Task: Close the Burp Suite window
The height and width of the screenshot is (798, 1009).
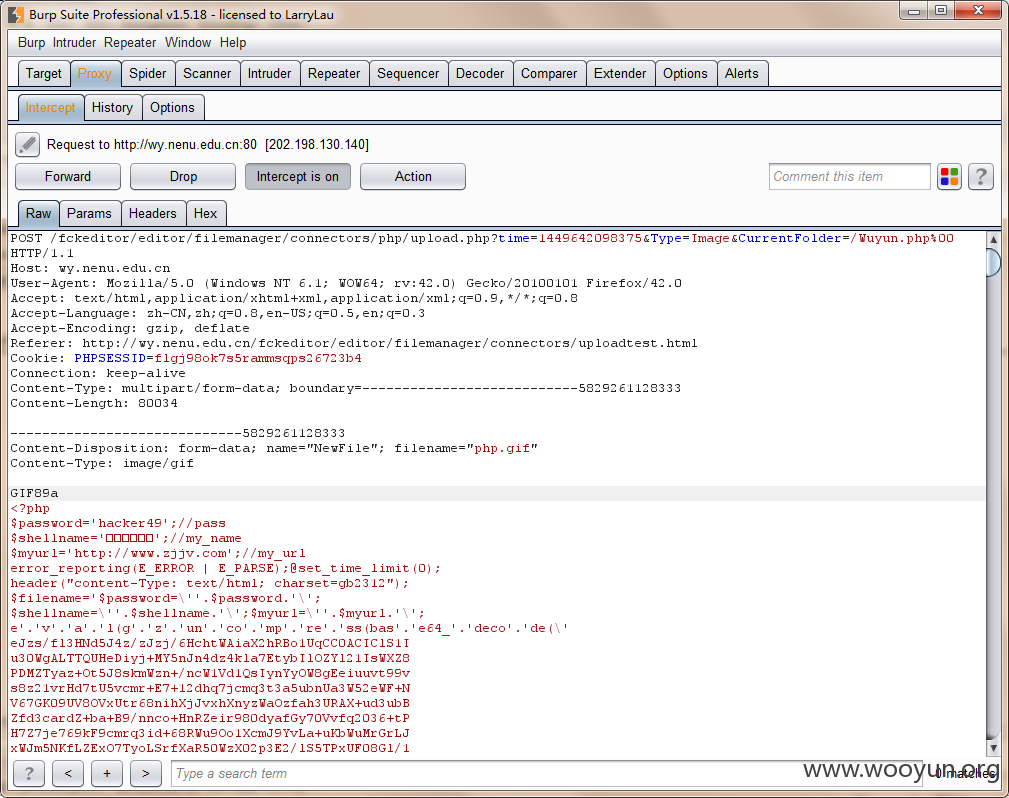Action: 978,11
